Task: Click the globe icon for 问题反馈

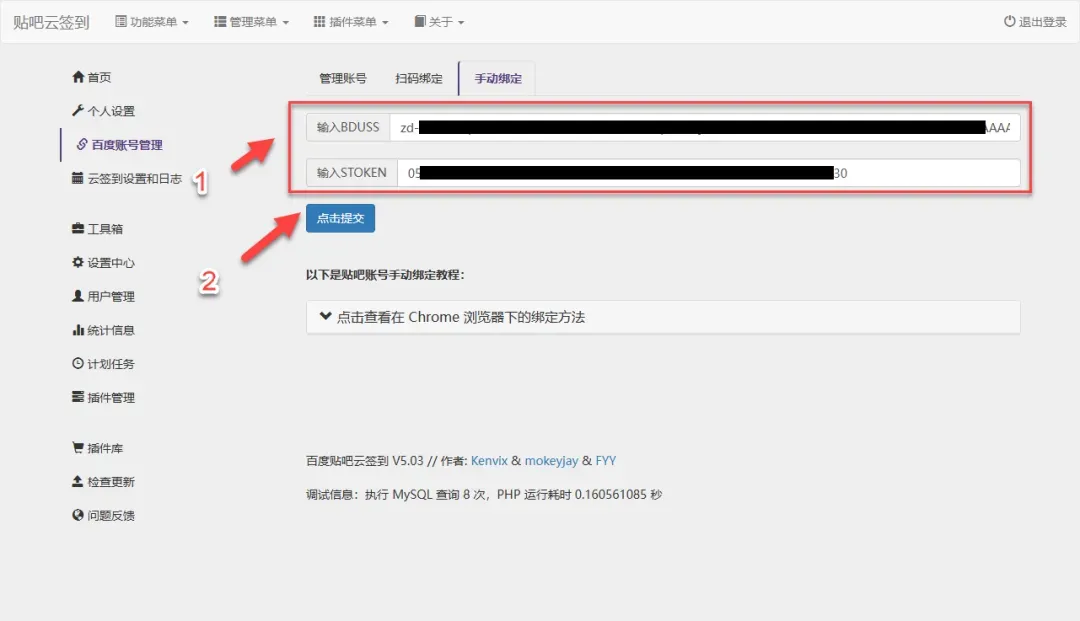Action: point(78,515)
